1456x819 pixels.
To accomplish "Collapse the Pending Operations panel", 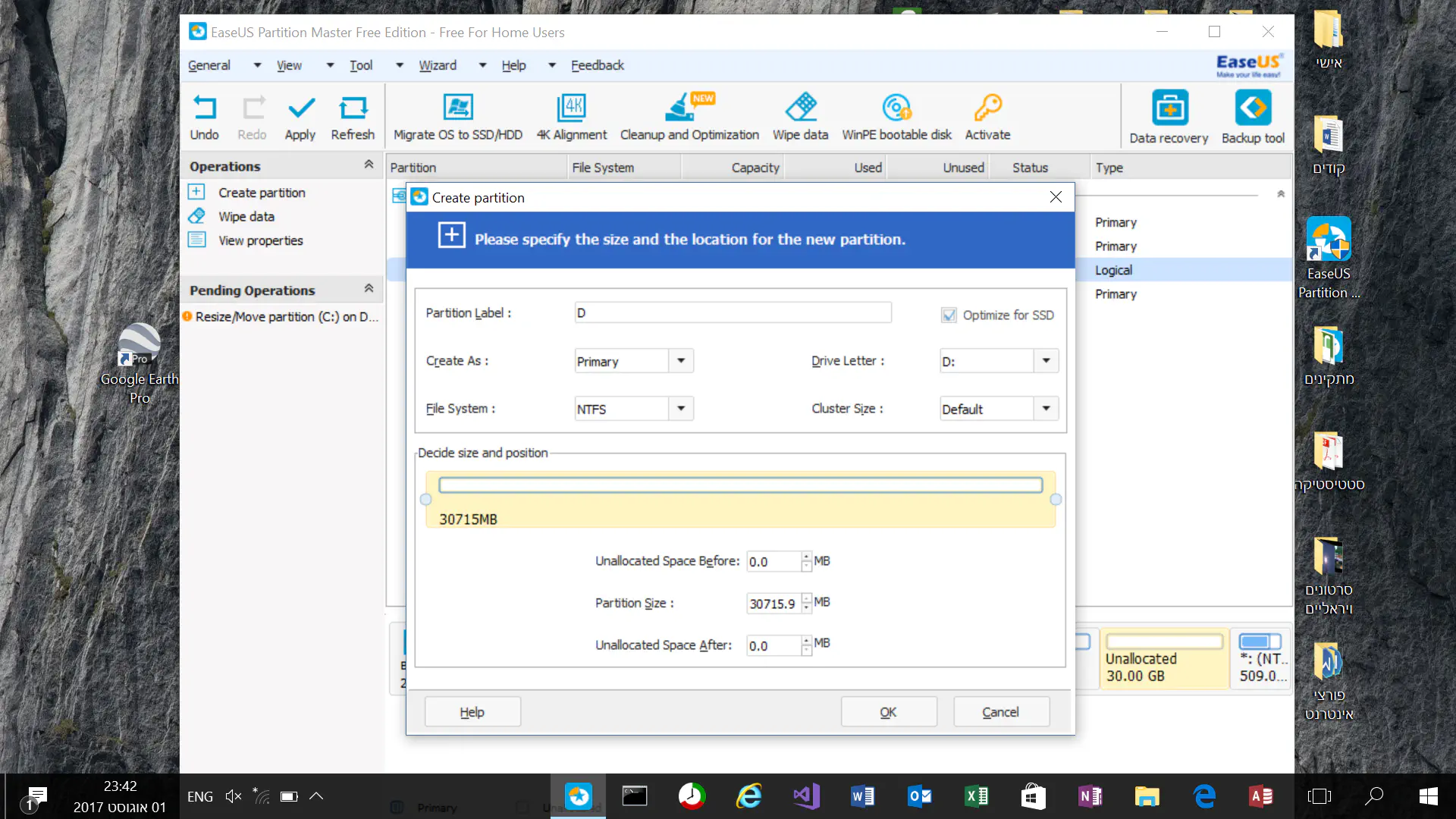I will pyautogui.click(x=369, y=289).
